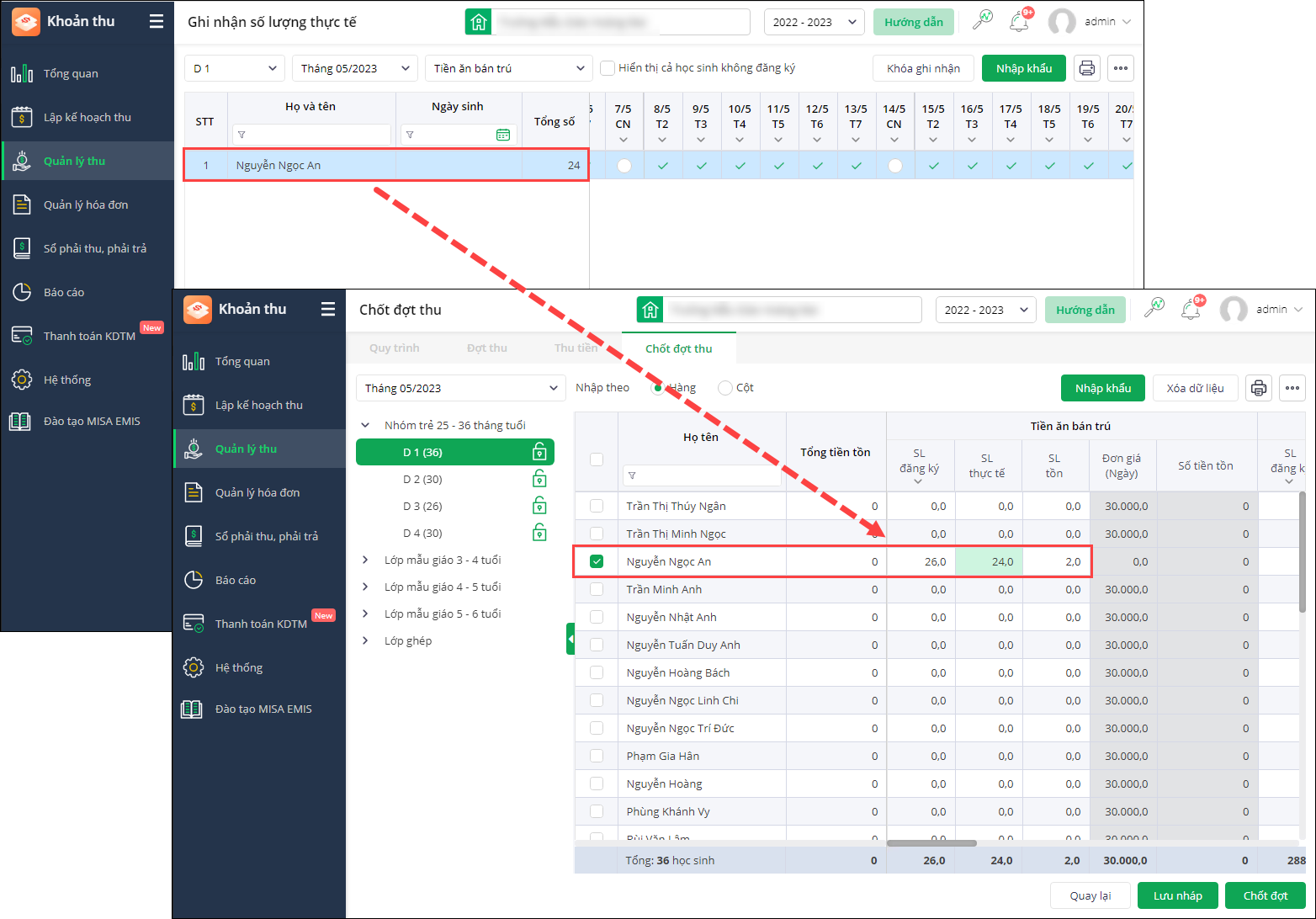Switch to the Đợt thu tab

tap(487, 348)
